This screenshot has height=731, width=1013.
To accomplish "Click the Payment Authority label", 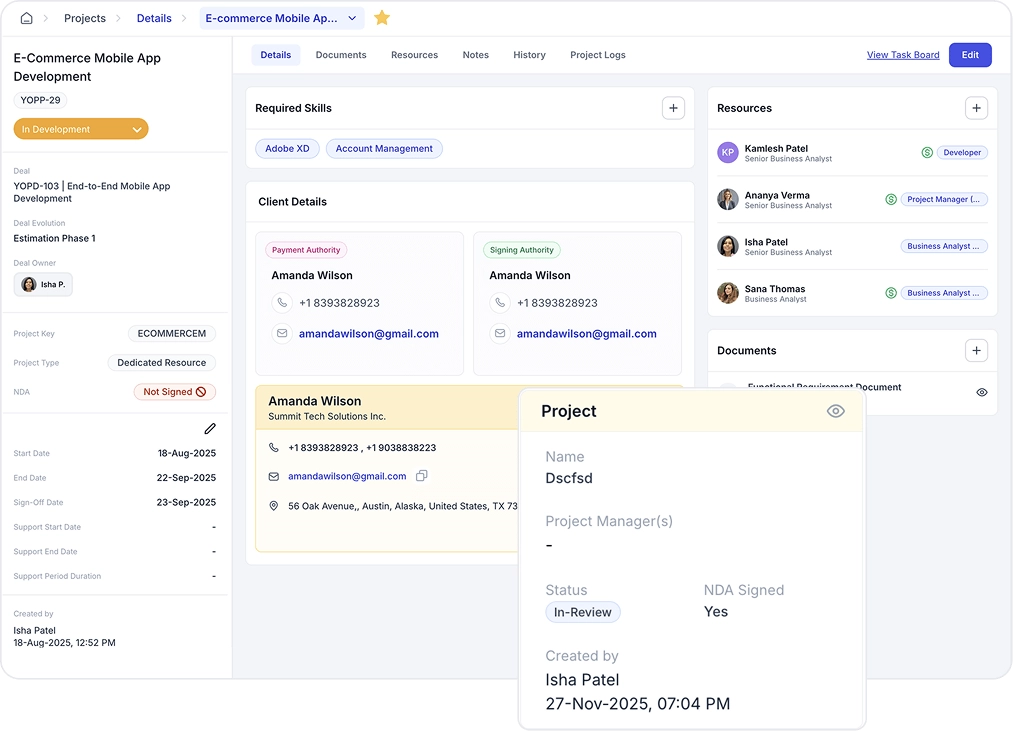I will [306, 250].
